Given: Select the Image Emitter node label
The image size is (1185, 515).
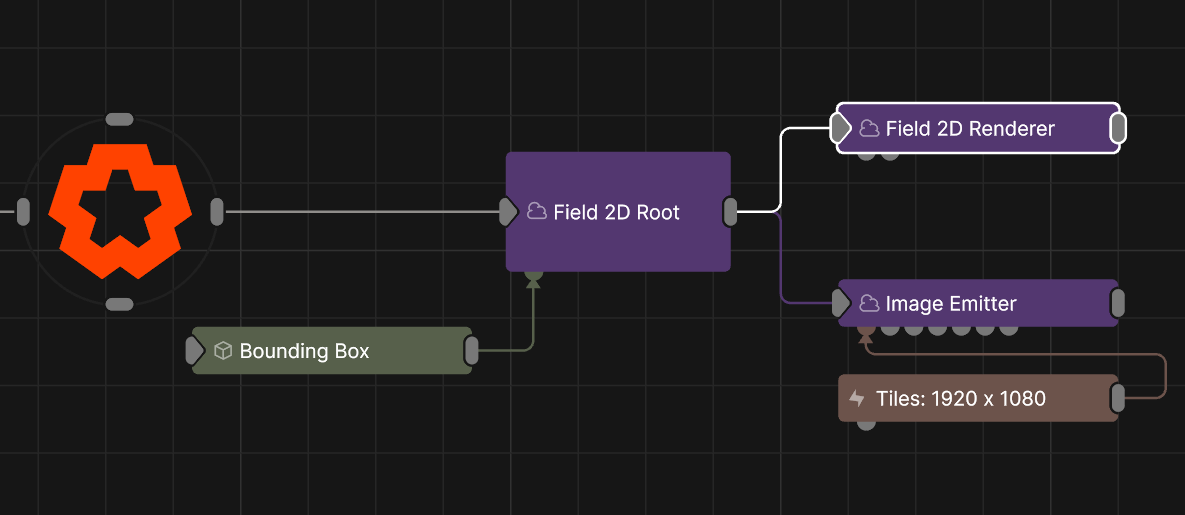Looking at the screenshot, I should pyautogui.click(x=951, y=303).
